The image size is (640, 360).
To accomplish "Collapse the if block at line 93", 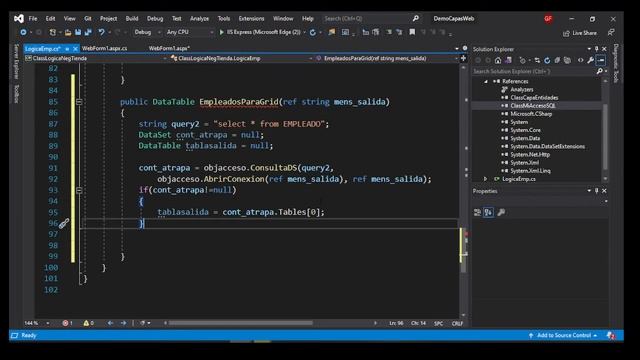I will (x=79, y=190).
